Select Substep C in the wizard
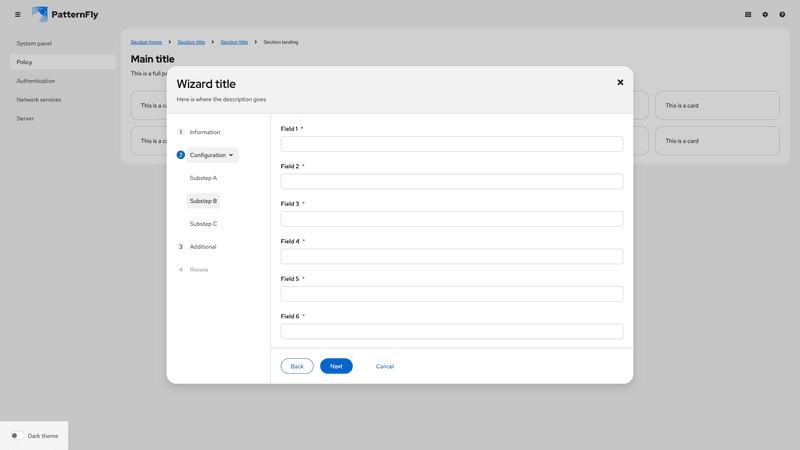This screenshot has height=450, width=800. click(203, 224)
